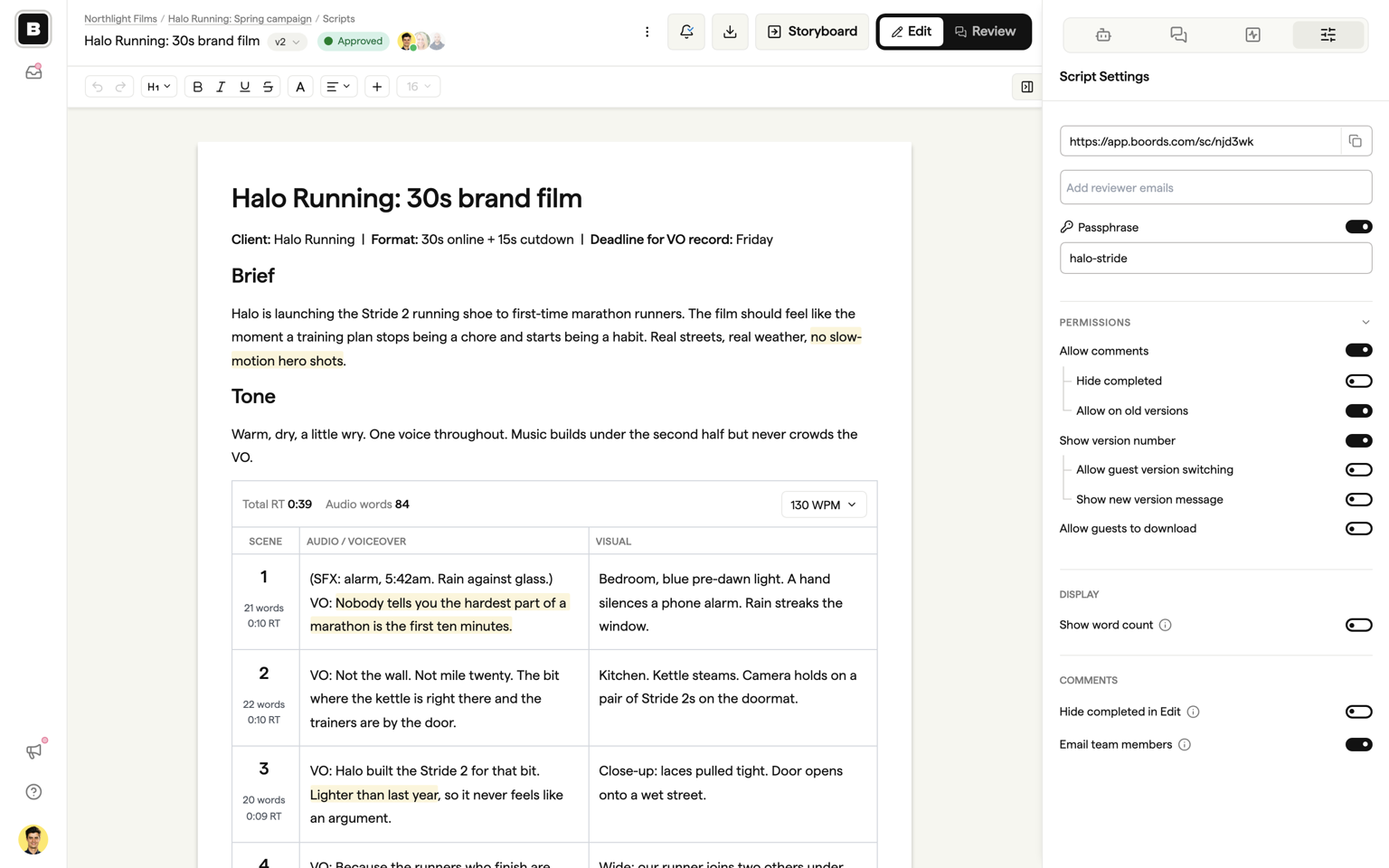This screenshot has height=868, width=1389.
Task: Enable Allow guest version switching
Action: 1358,469
